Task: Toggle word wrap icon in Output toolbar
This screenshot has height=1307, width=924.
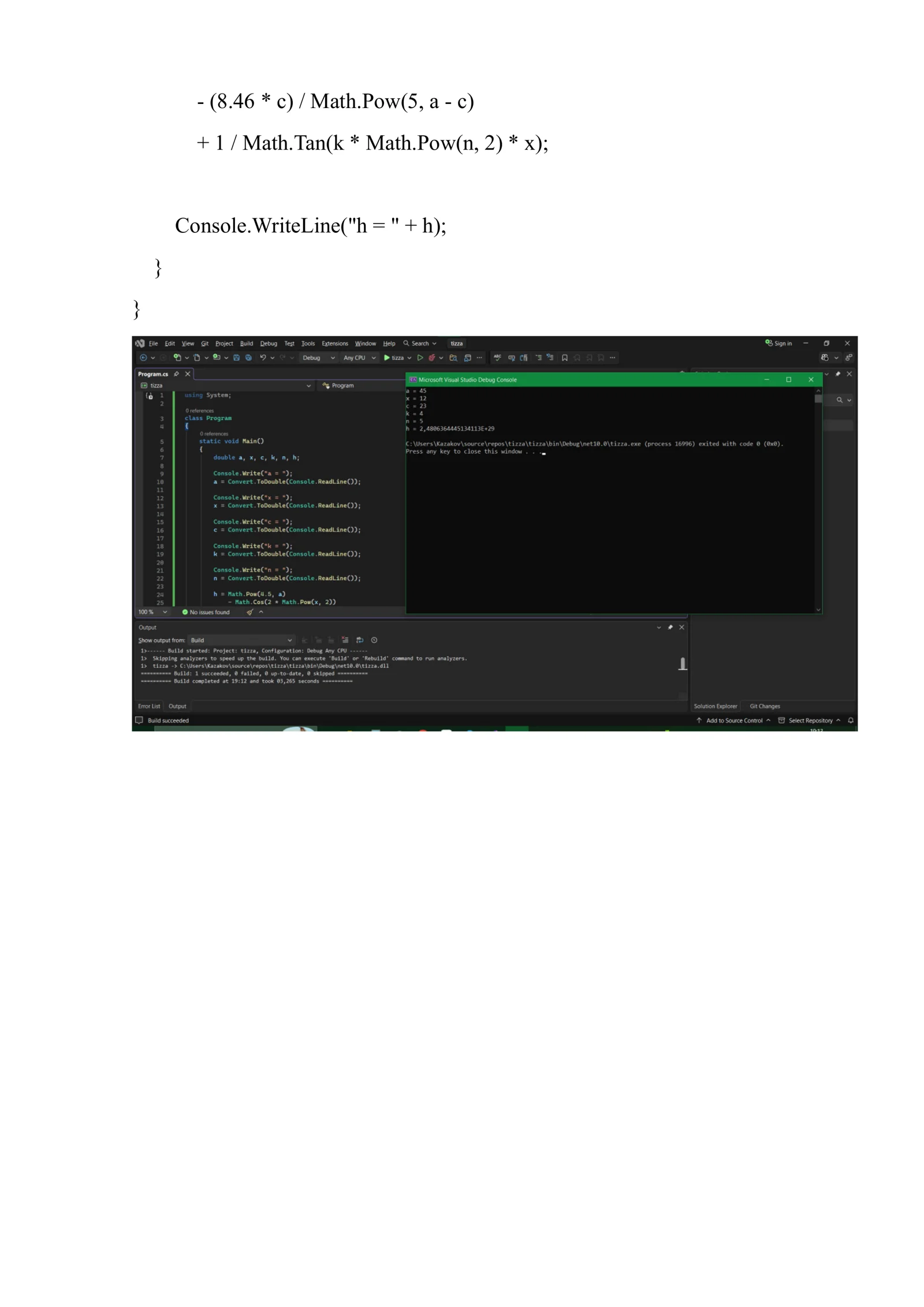Action: [360, 640]
